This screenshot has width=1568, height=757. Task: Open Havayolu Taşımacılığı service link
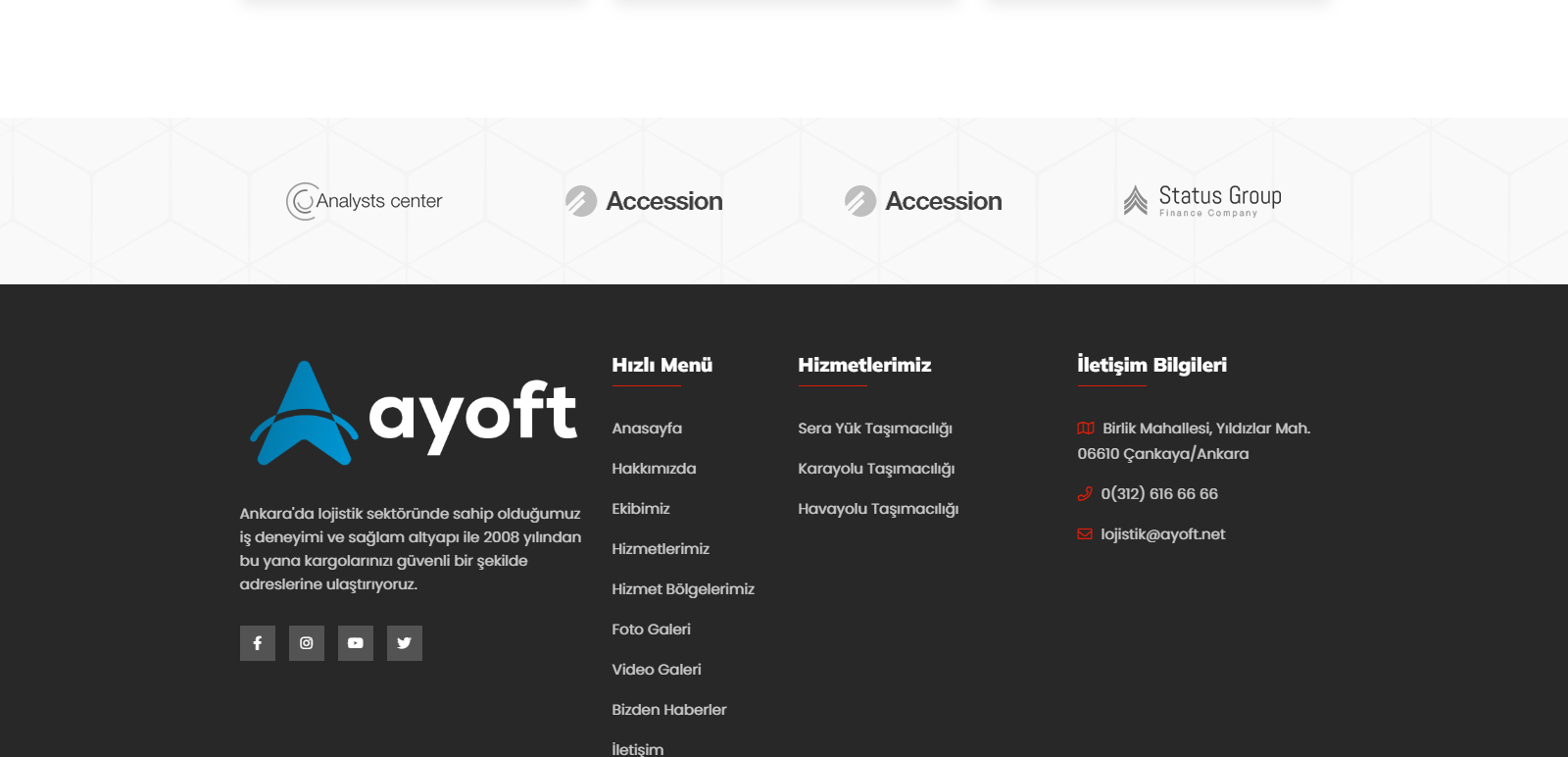tap(878, 509)
